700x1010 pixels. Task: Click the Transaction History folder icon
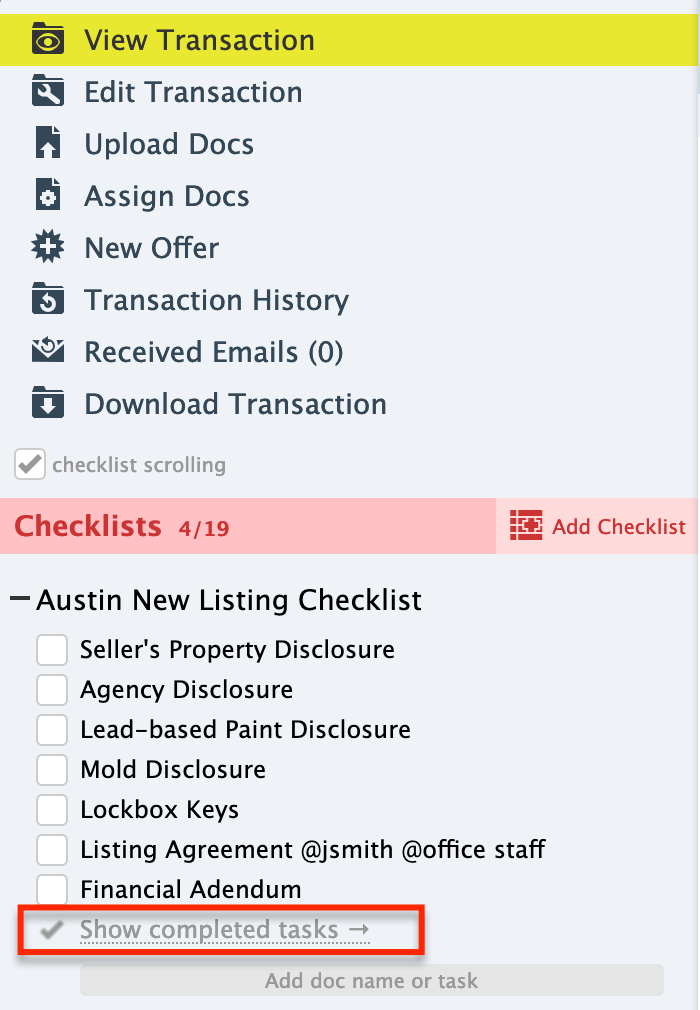click(47, 300)
